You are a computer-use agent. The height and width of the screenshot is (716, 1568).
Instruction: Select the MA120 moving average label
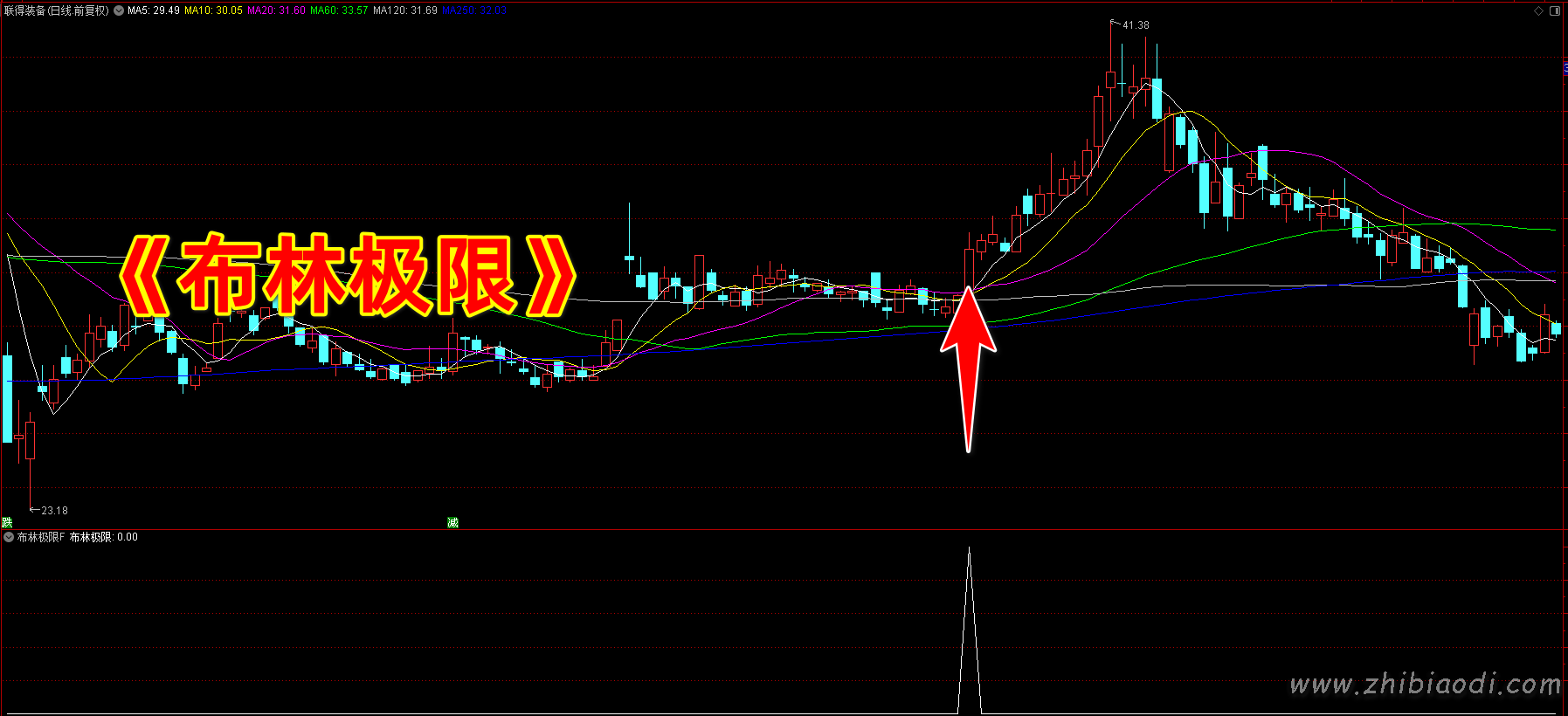tap(404, 11)
